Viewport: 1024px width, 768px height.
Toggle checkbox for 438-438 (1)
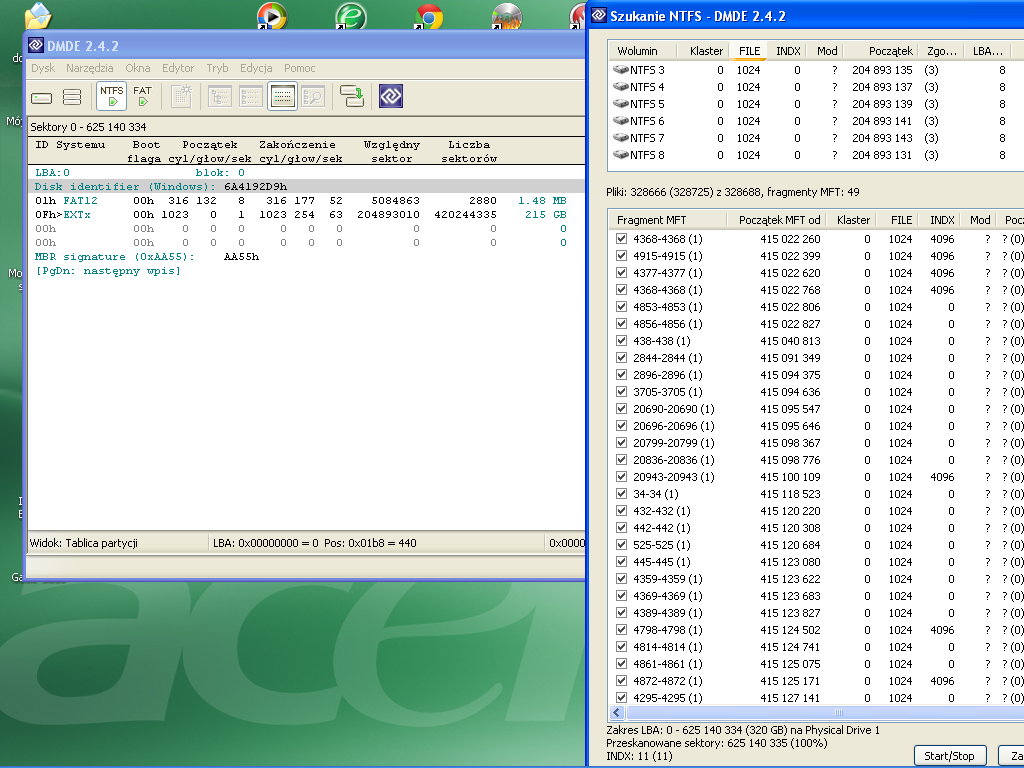pos(621,341)
